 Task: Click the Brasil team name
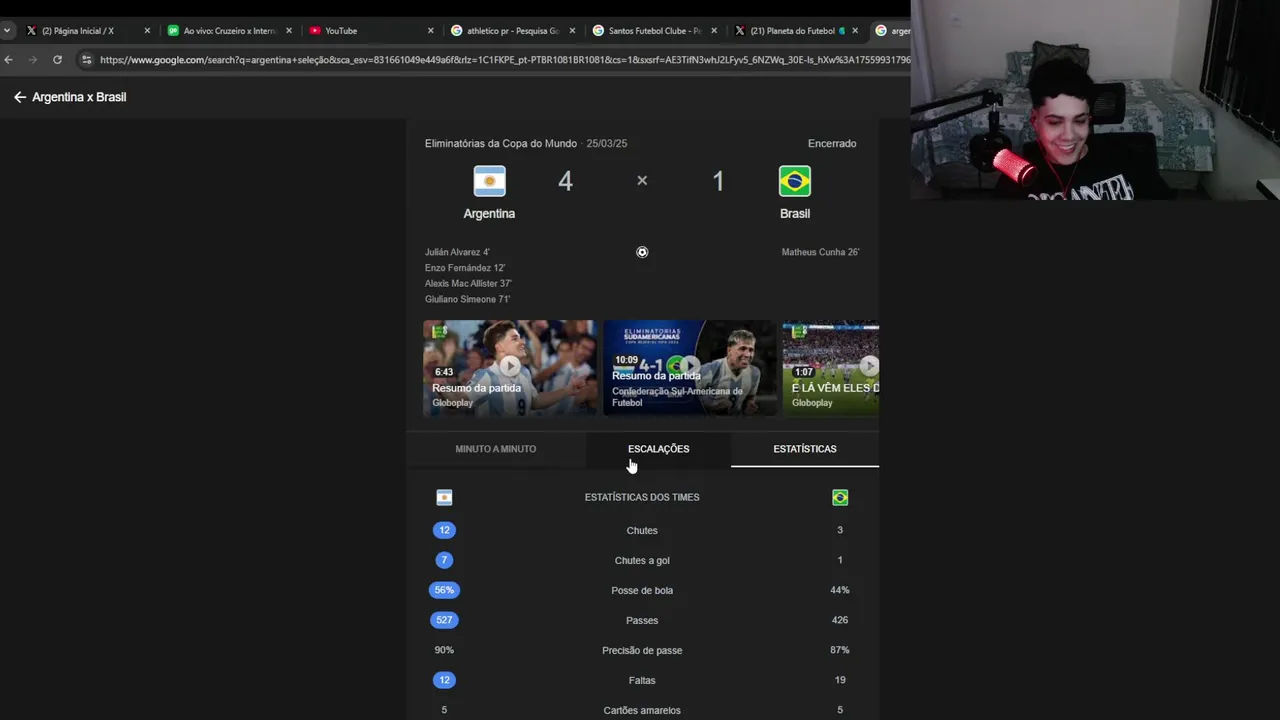click(x=795, y=214)
